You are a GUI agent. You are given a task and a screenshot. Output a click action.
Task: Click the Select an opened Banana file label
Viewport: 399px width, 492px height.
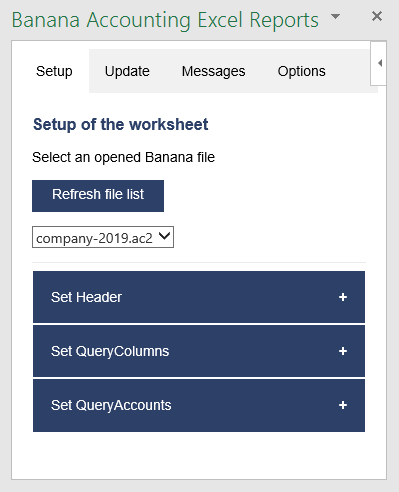pos(123,157)
